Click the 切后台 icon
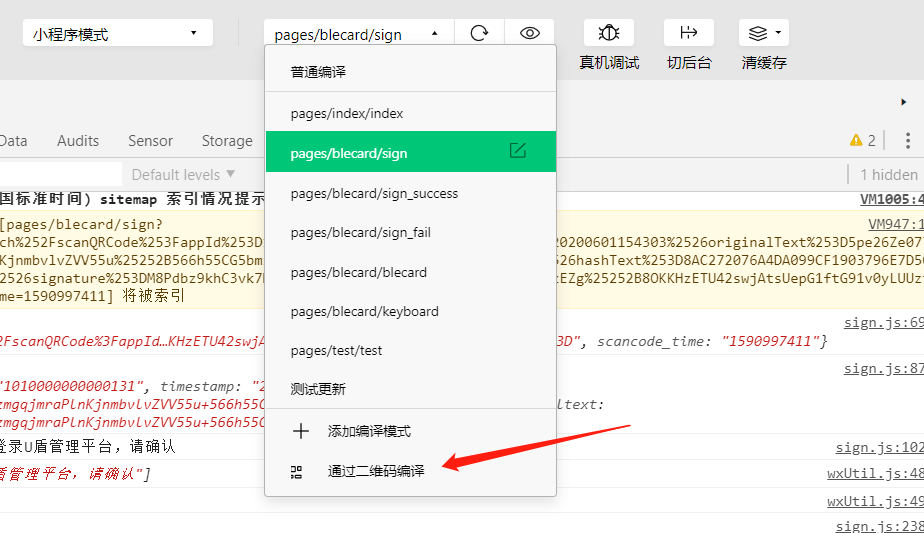This screenshot has height=533, width=924. pos(688,32)
